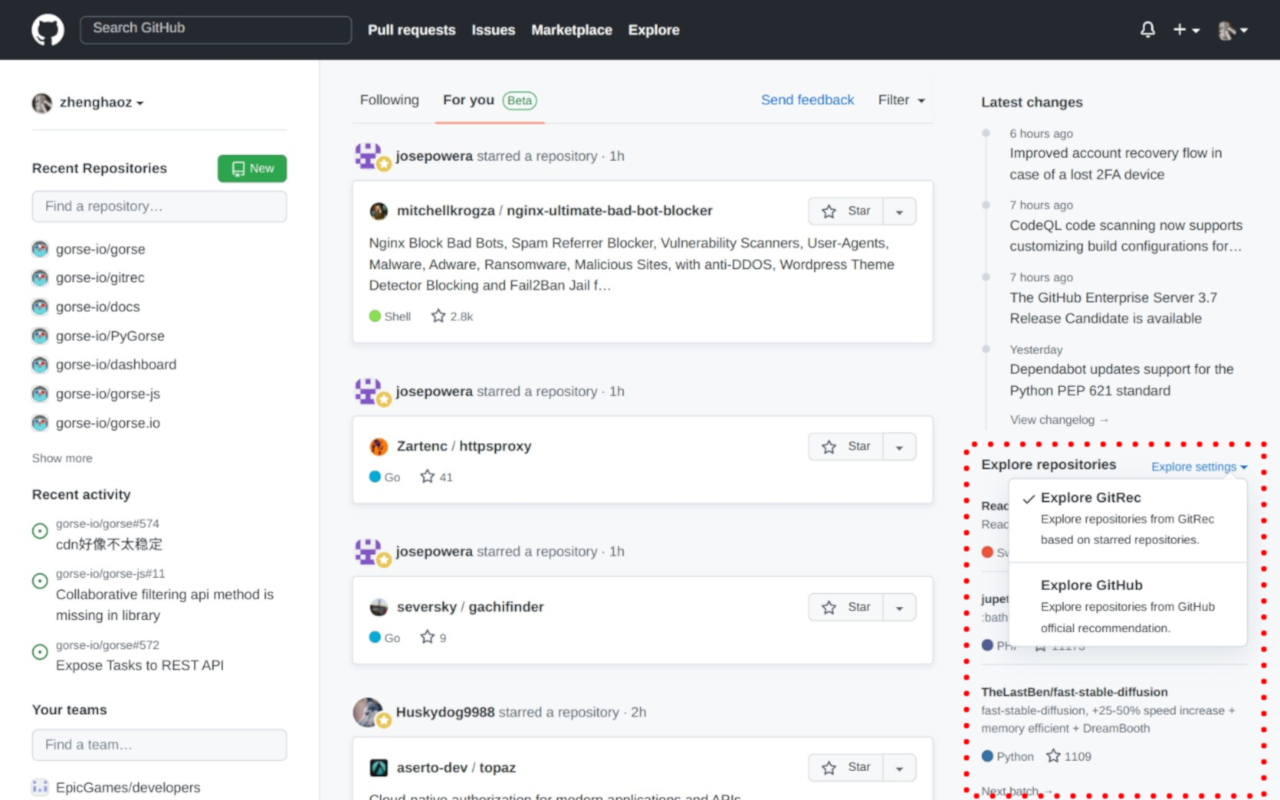1280x800 pixels.
Task: Click the star count icon on nginx-ultimate-bad-bot-blocker
Action: (x=438, y=316)
